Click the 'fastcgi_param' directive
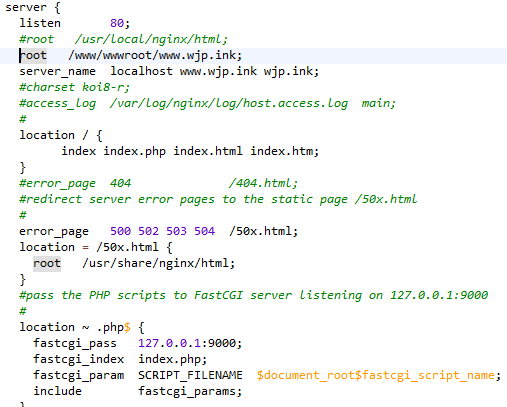The image size is (507, 407). (x=78, y=375)
